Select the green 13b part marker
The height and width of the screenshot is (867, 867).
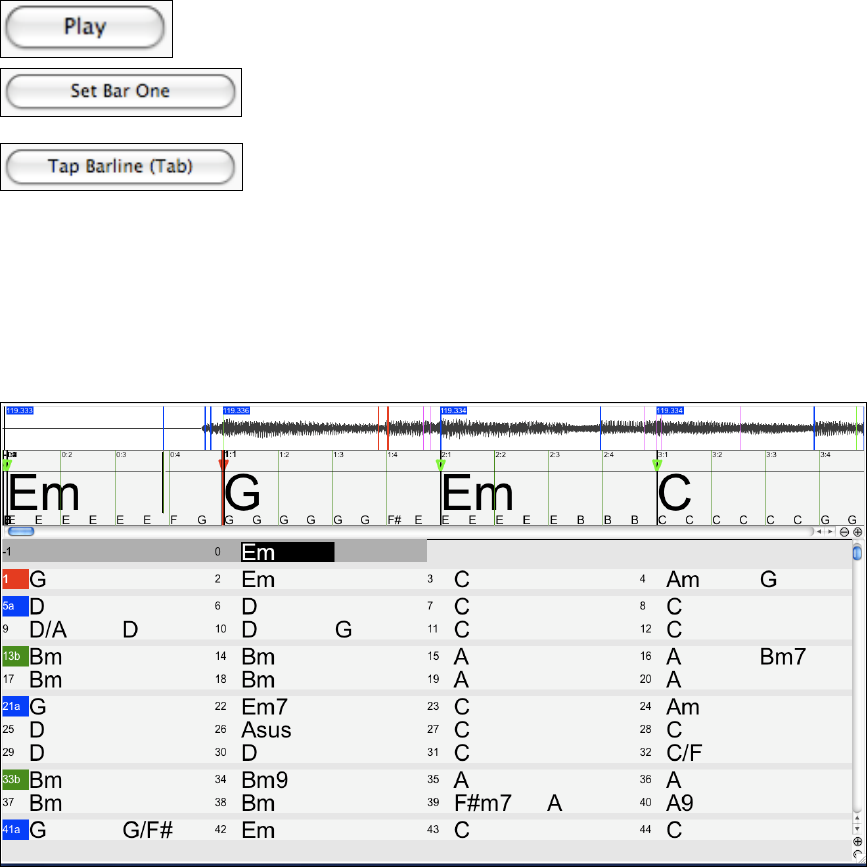click(x=15, y=657)
